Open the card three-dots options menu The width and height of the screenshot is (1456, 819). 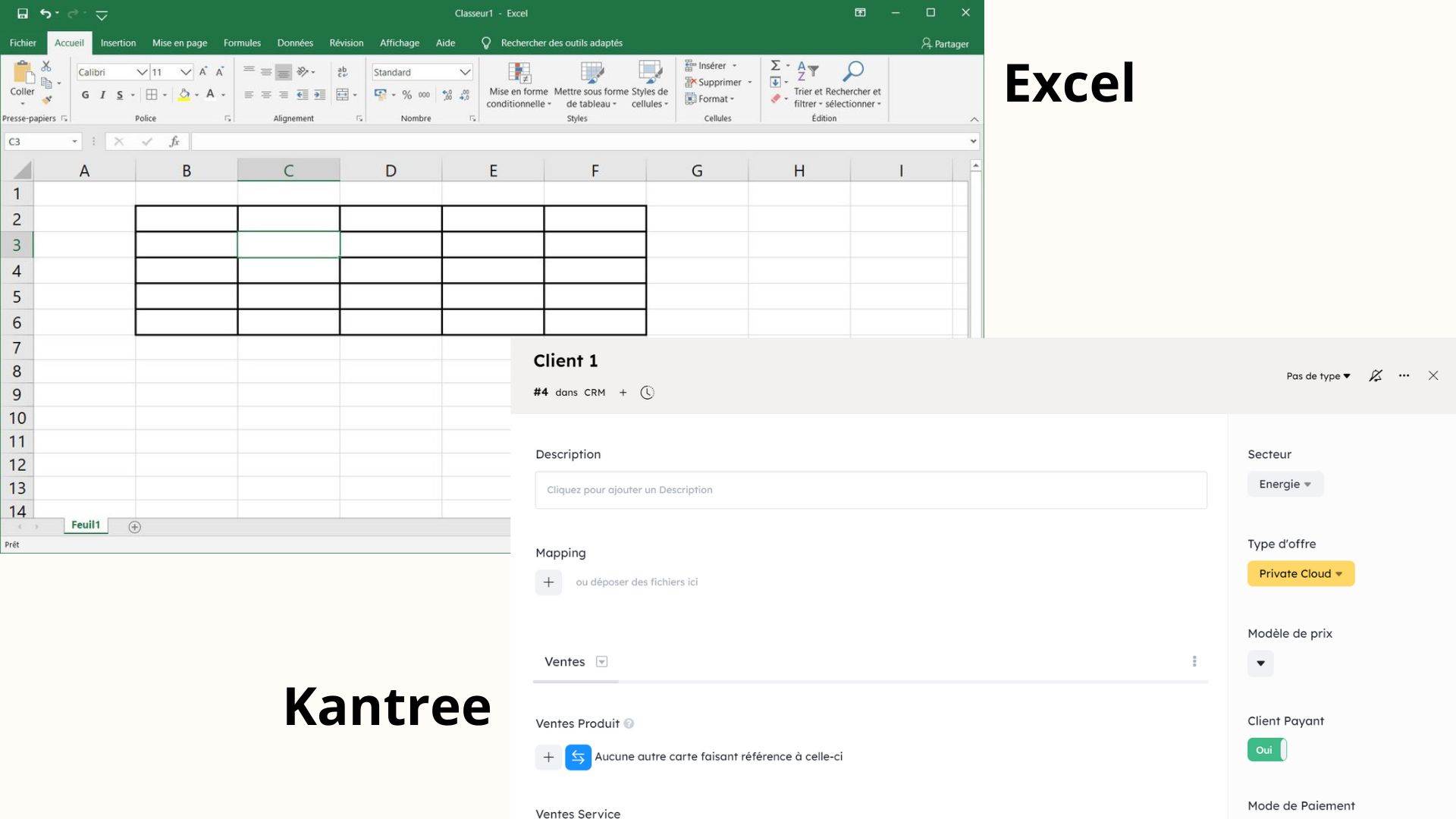point(1404,375)
